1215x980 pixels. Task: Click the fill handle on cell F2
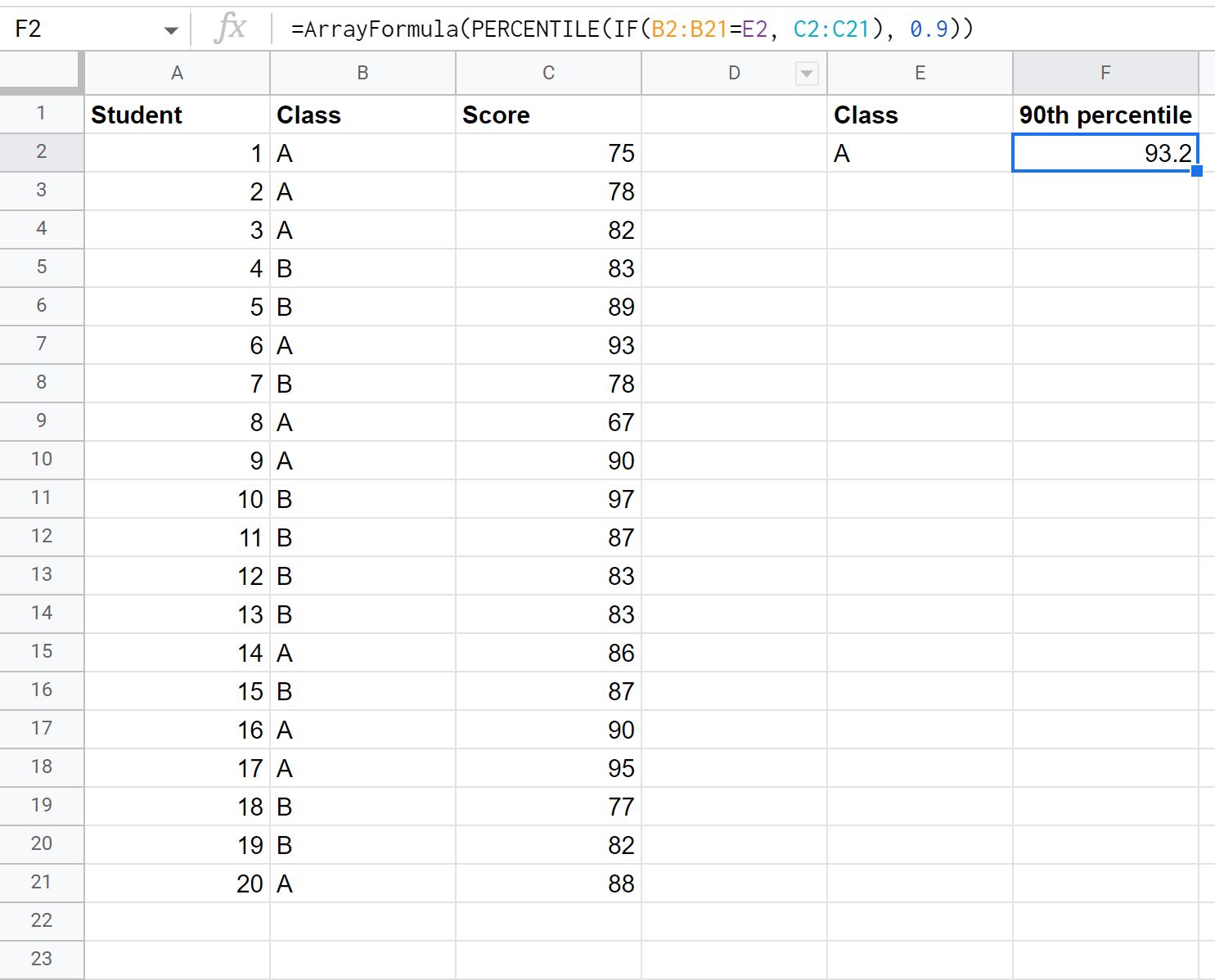coord(1198,170)
